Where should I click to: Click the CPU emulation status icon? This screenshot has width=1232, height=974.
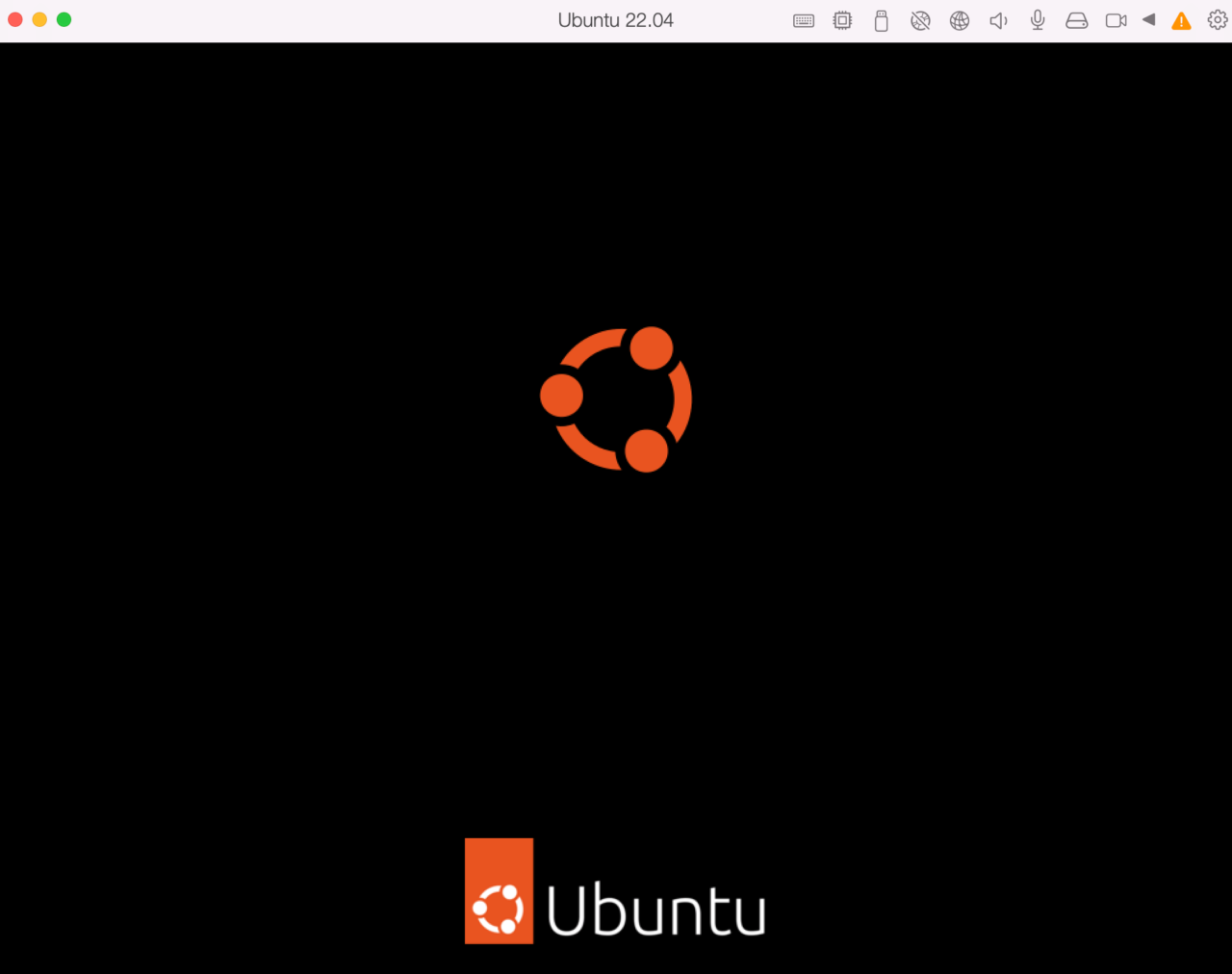click(x=842, y=19)
